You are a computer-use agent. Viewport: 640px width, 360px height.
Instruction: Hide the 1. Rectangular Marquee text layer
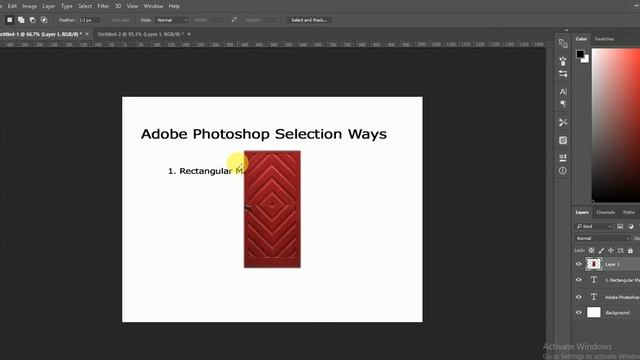pyautogui.click(x=578, y=280)
